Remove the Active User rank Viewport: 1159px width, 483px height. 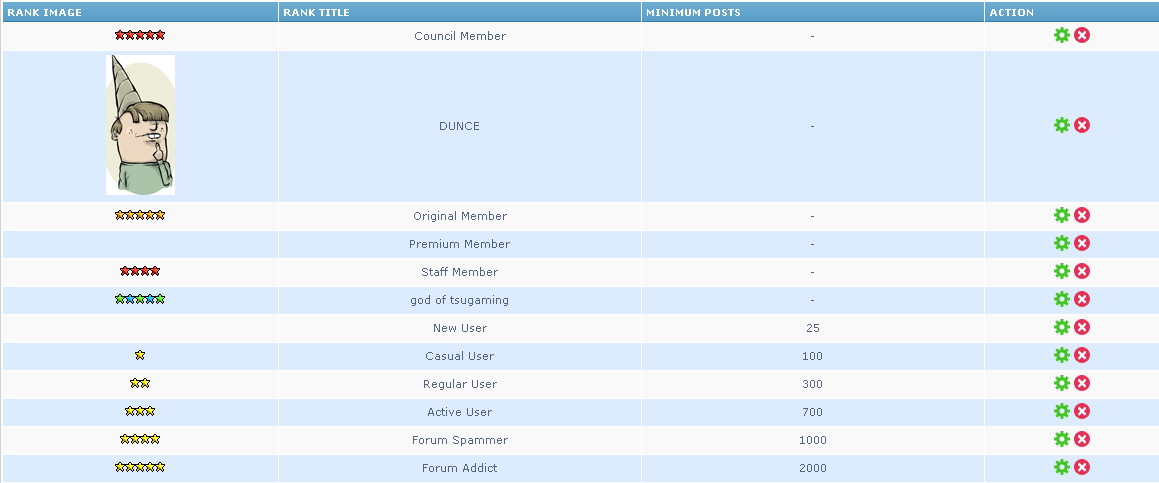point(1082,411)
